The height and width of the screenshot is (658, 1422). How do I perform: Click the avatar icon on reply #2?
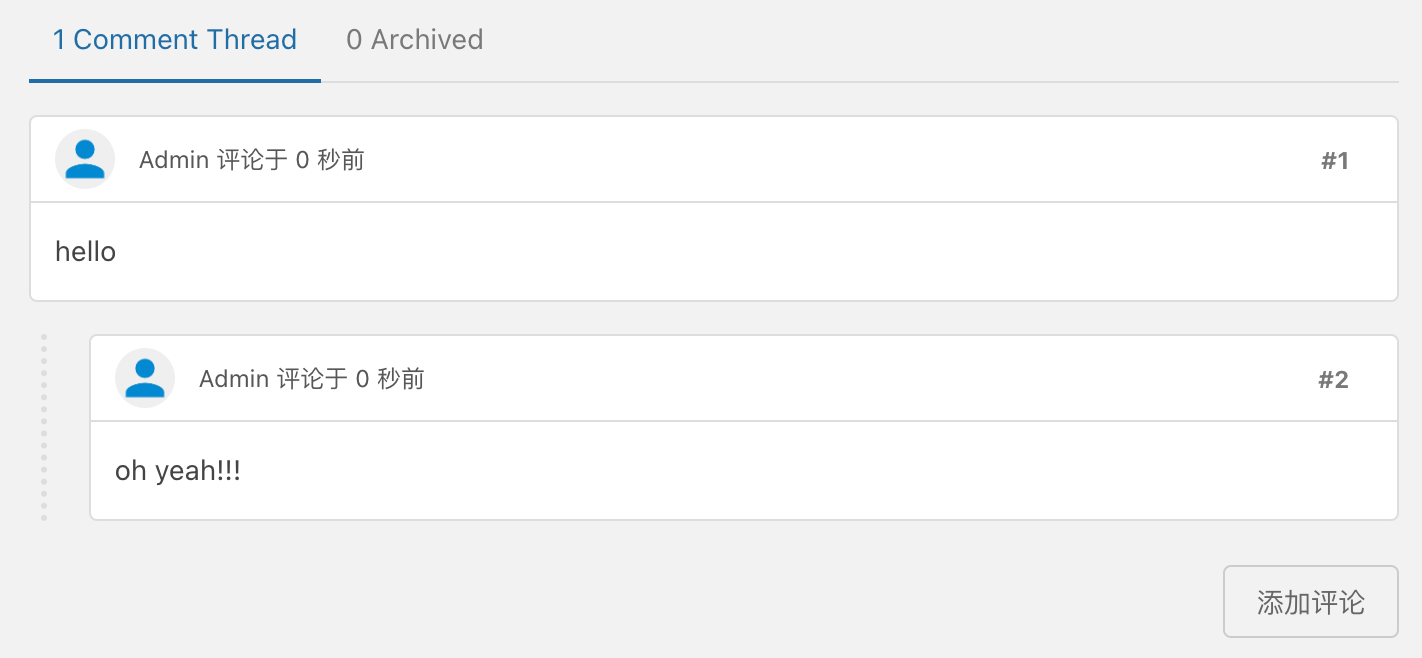[145, 378]
